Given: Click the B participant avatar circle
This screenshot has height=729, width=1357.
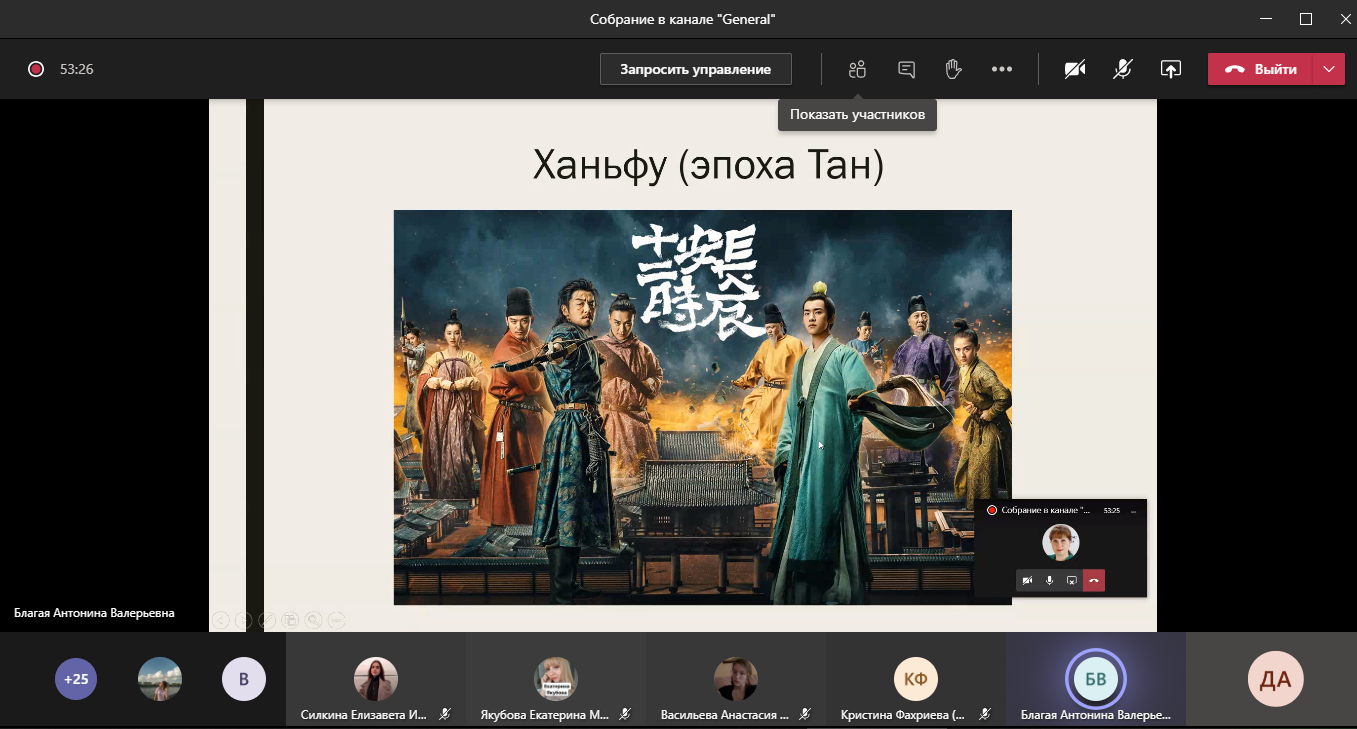Looking at the screenshot, I should click(243, 679).
